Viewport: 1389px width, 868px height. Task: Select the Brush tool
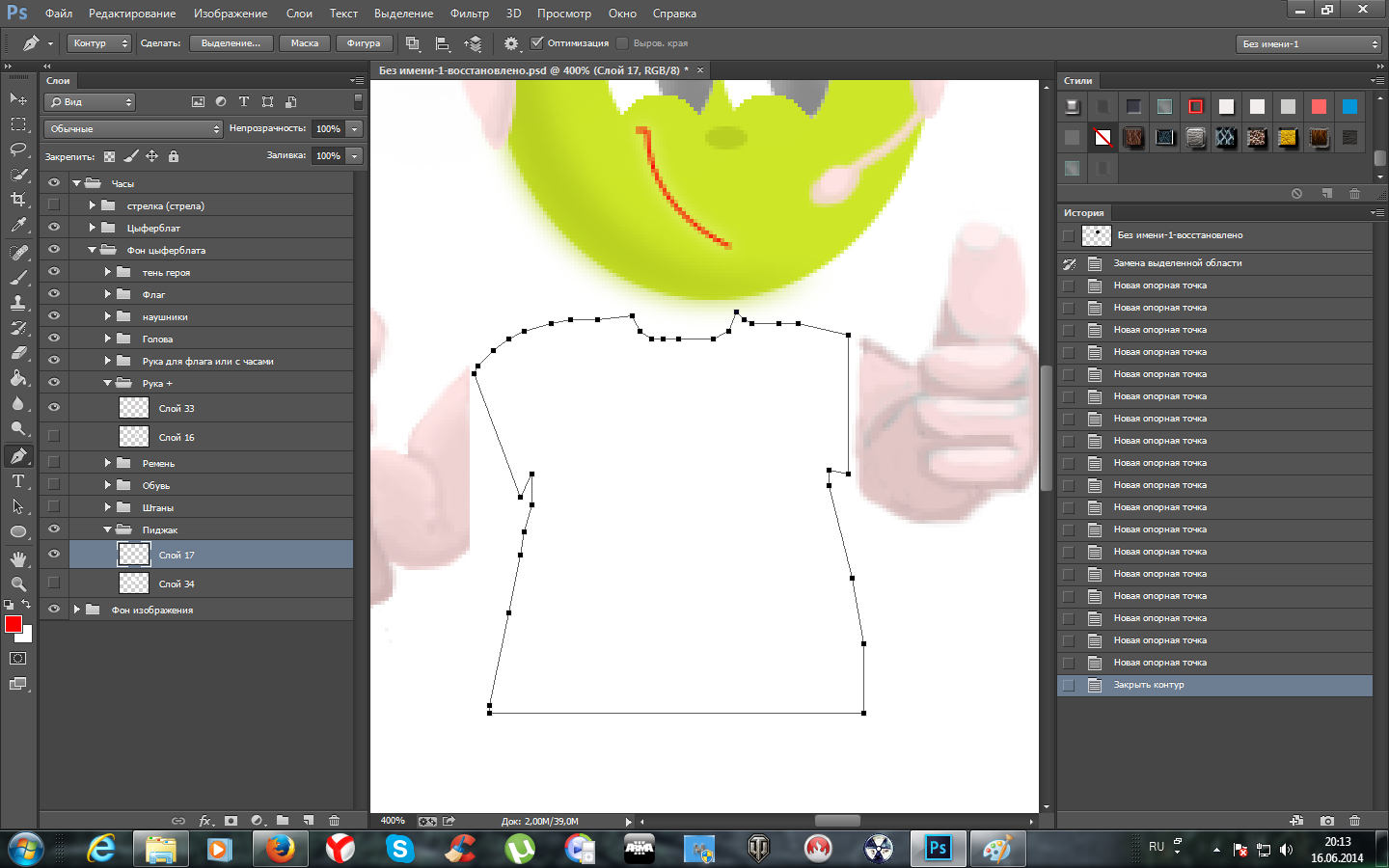pos(18,277)
